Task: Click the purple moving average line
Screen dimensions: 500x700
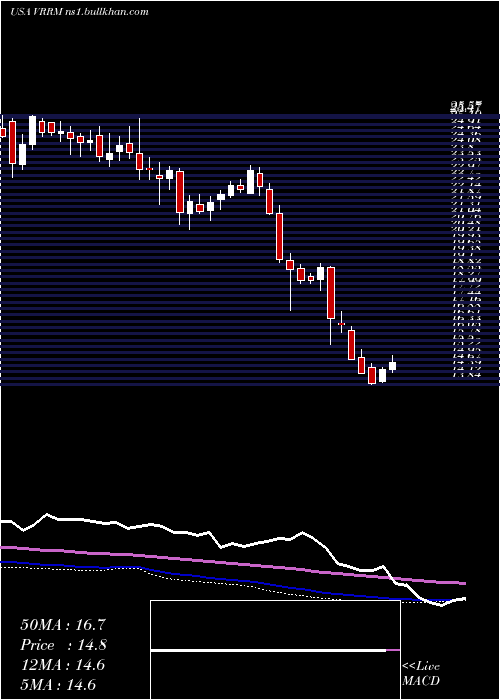Action: coord(232,564)
